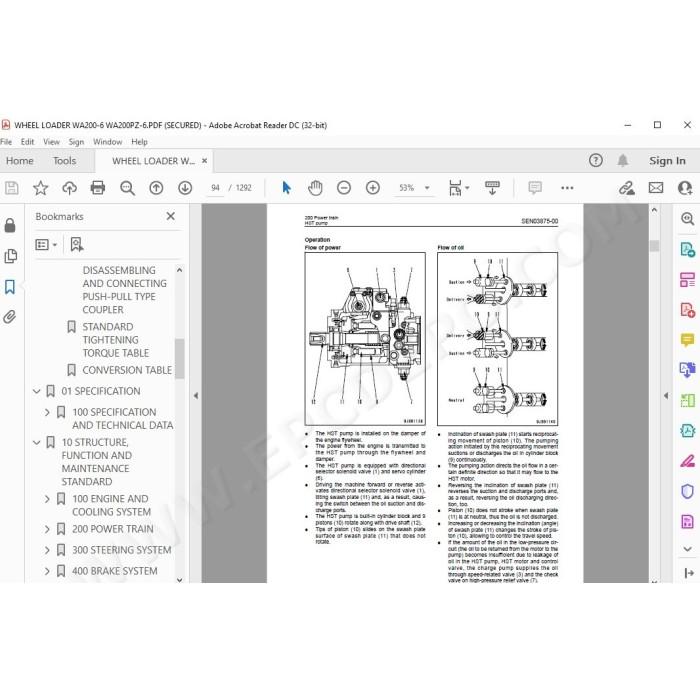The image size is (700, 700).
Task: Select the Hand pan tool
Action: 315,188
